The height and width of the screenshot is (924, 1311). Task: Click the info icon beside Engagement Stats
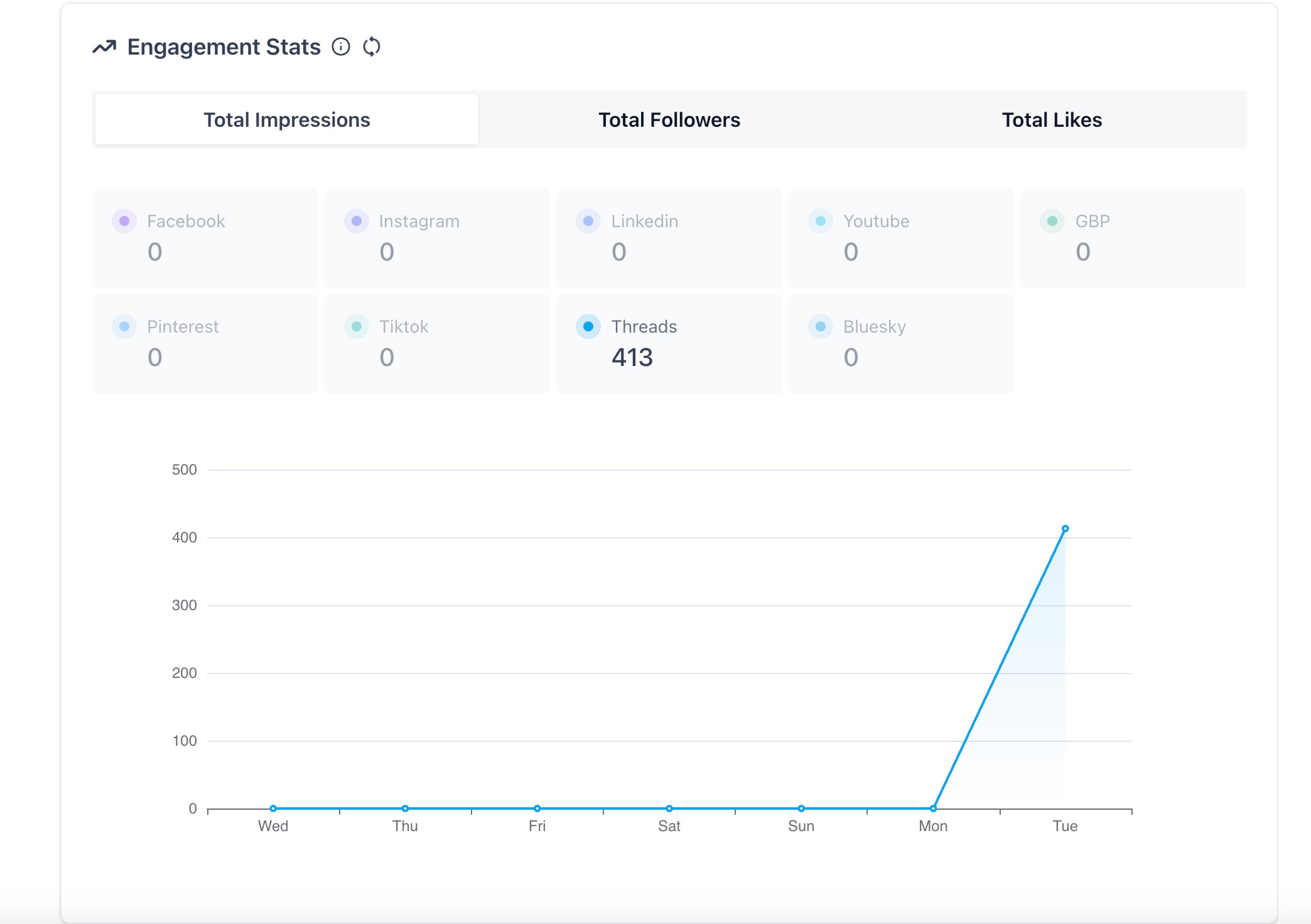coord(341,47)
